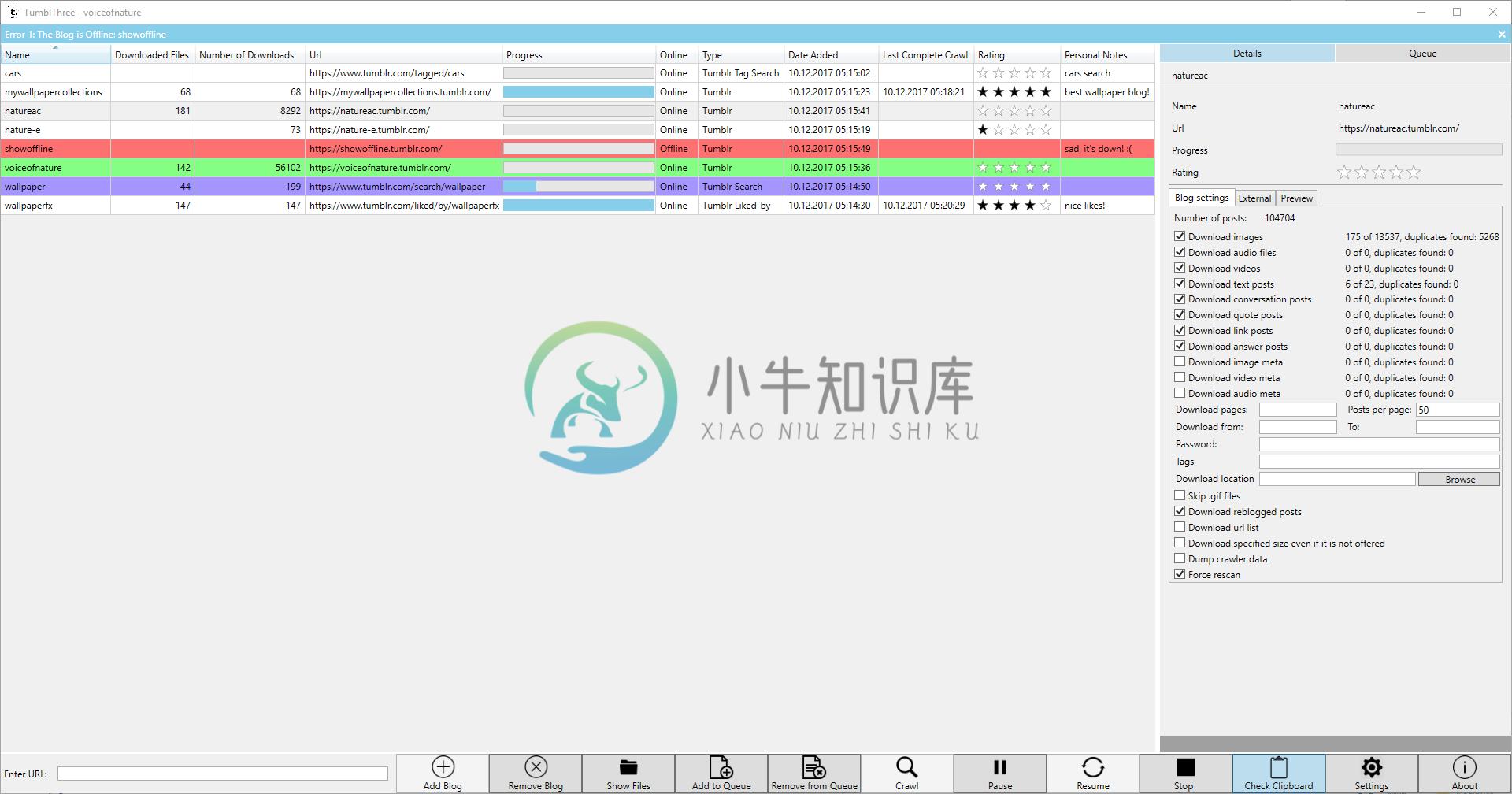Select the Details tab

[x=1247, y=54]
